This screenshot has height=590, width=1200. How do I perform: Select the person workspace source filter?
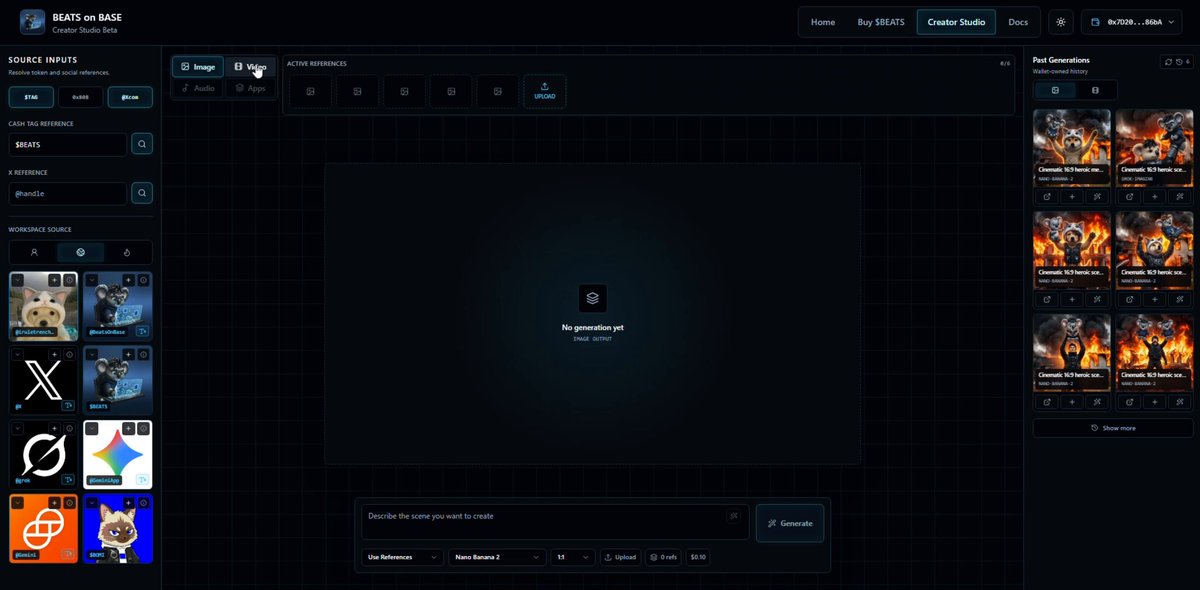click(x=33, y=253)
